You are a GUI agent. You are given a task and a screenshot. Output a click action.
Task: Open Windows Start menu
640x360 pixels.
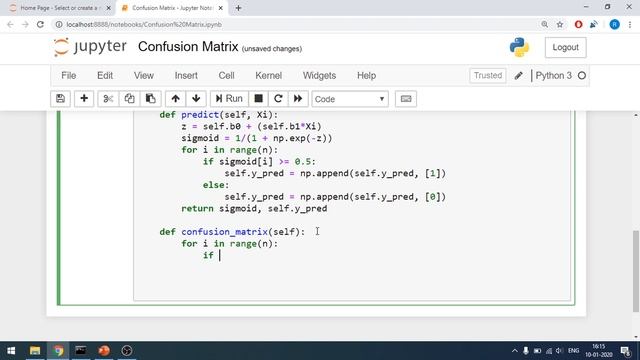pos(11,351)
